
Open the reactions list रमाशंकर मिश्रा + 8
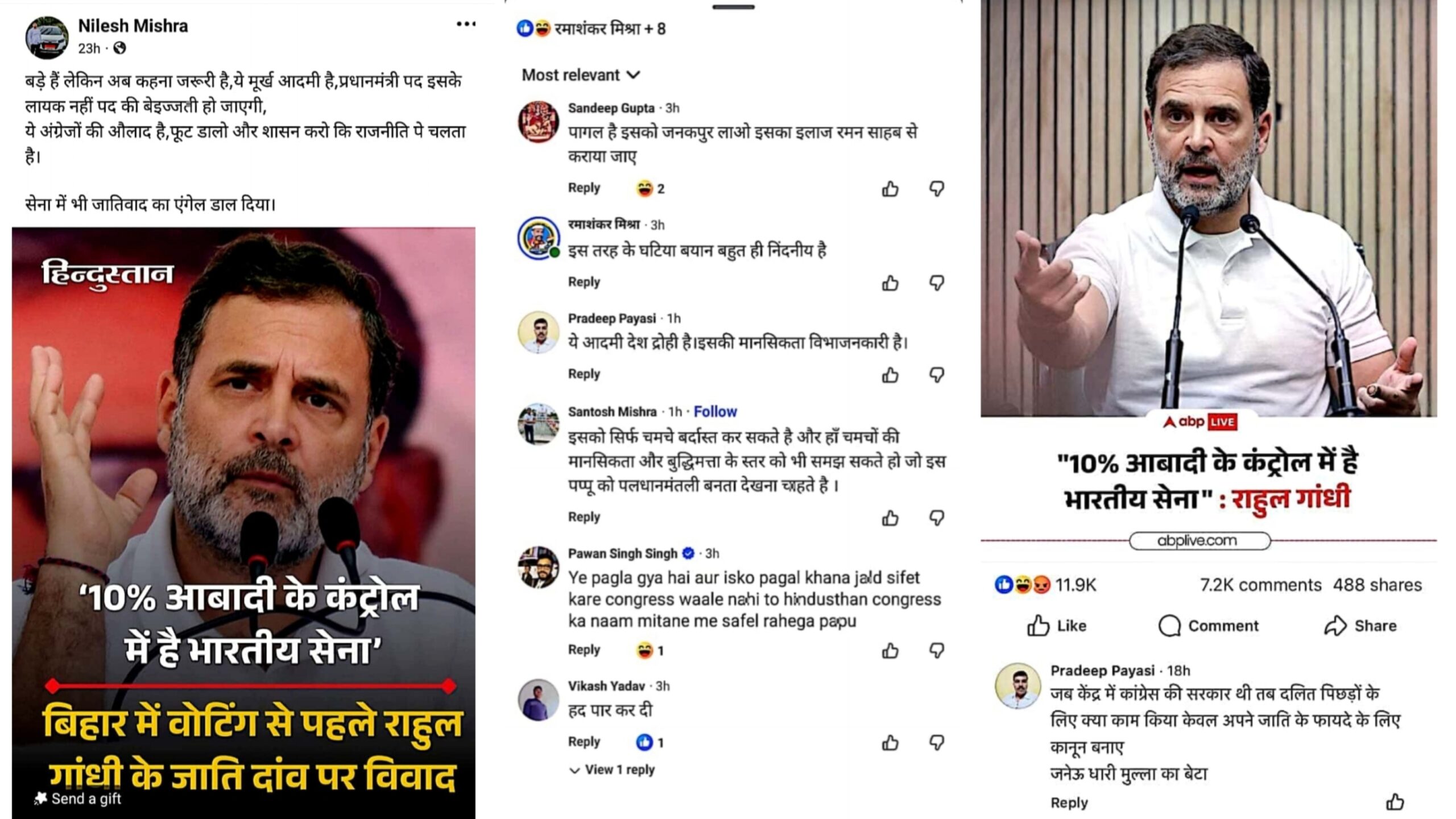[591, 28]
